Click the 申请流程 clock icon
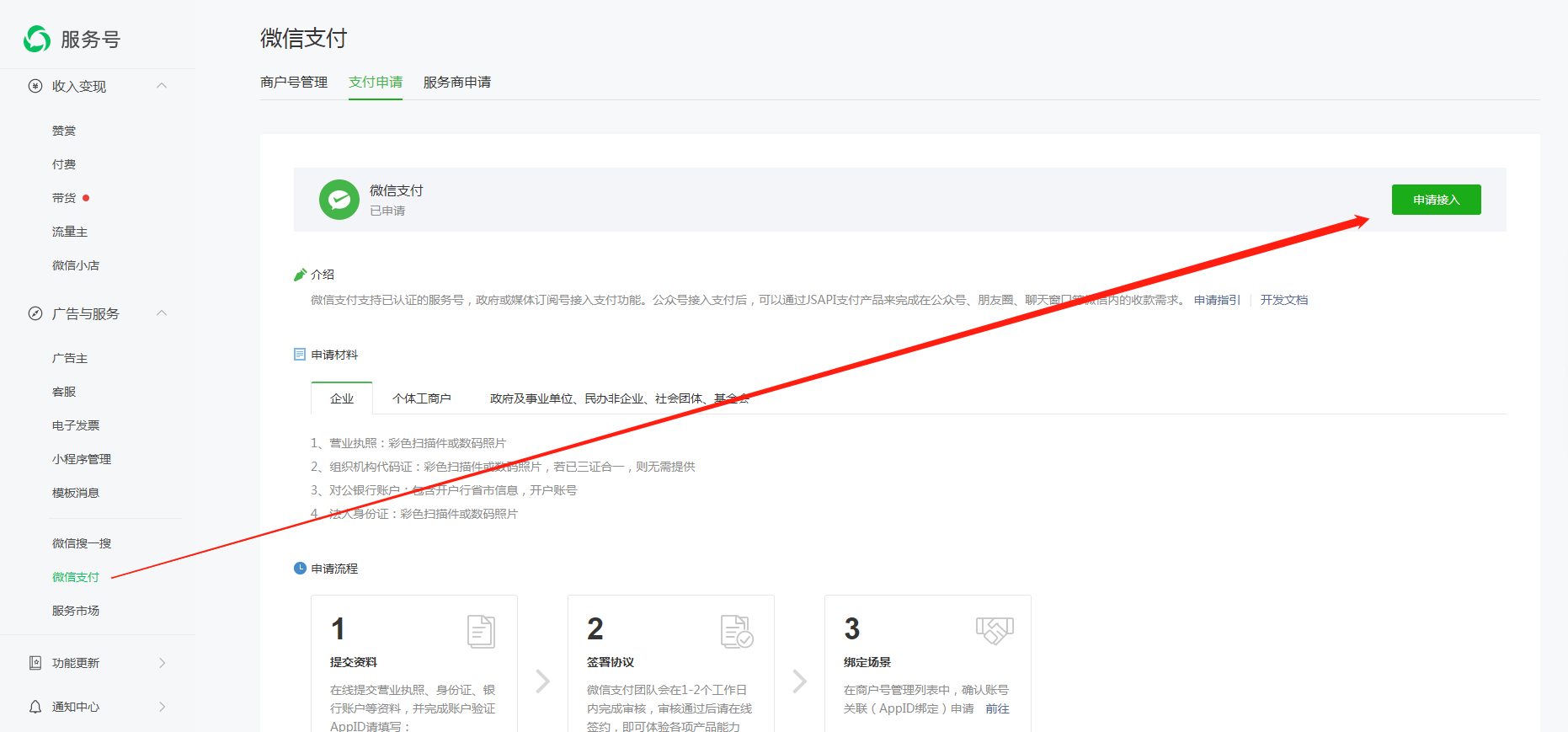 (300, 569)
